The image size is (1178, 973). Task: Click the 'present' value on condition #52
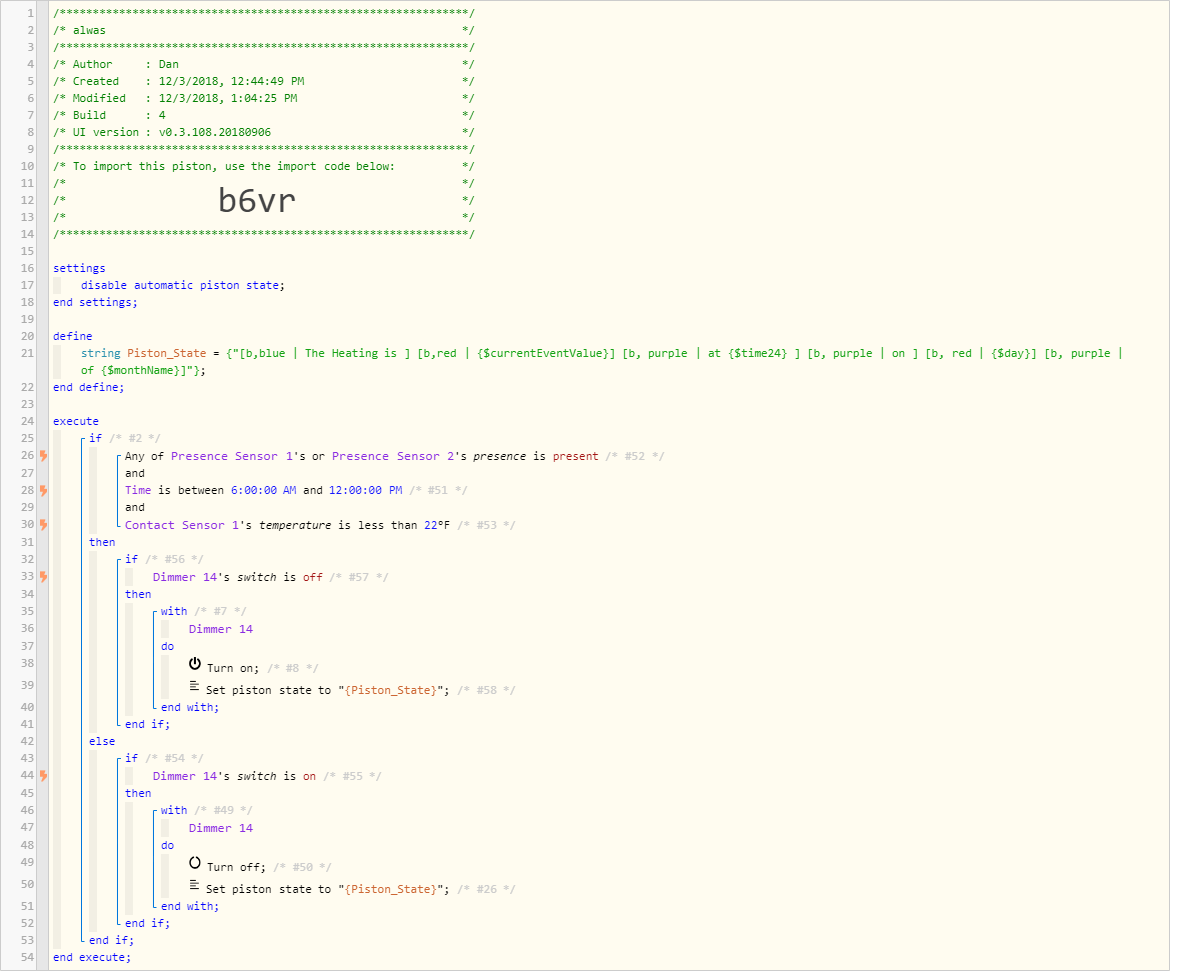pyautogui.click(x=575, y=457)
